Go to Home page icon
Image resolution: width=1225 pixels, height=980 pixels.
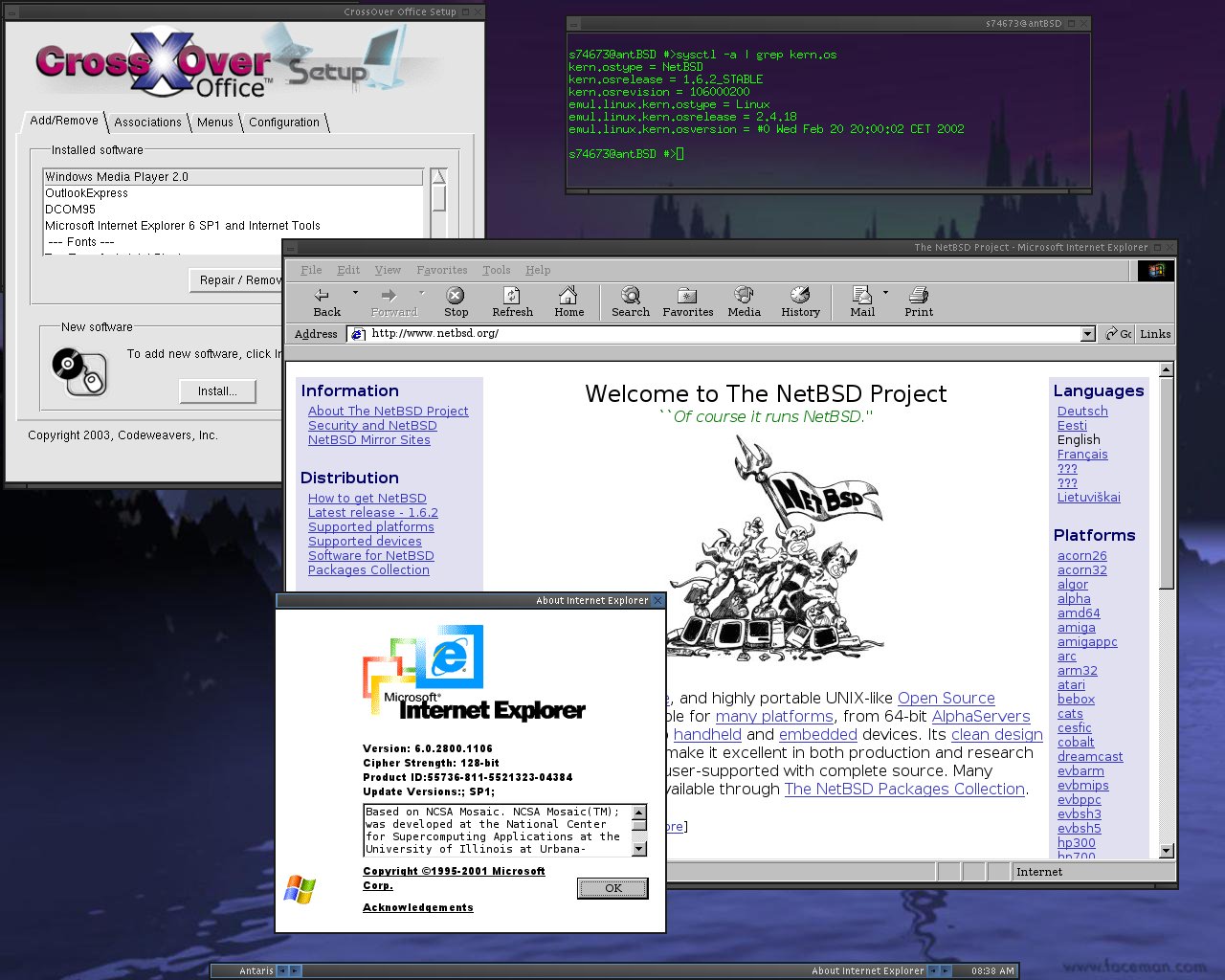pos(568,296)
